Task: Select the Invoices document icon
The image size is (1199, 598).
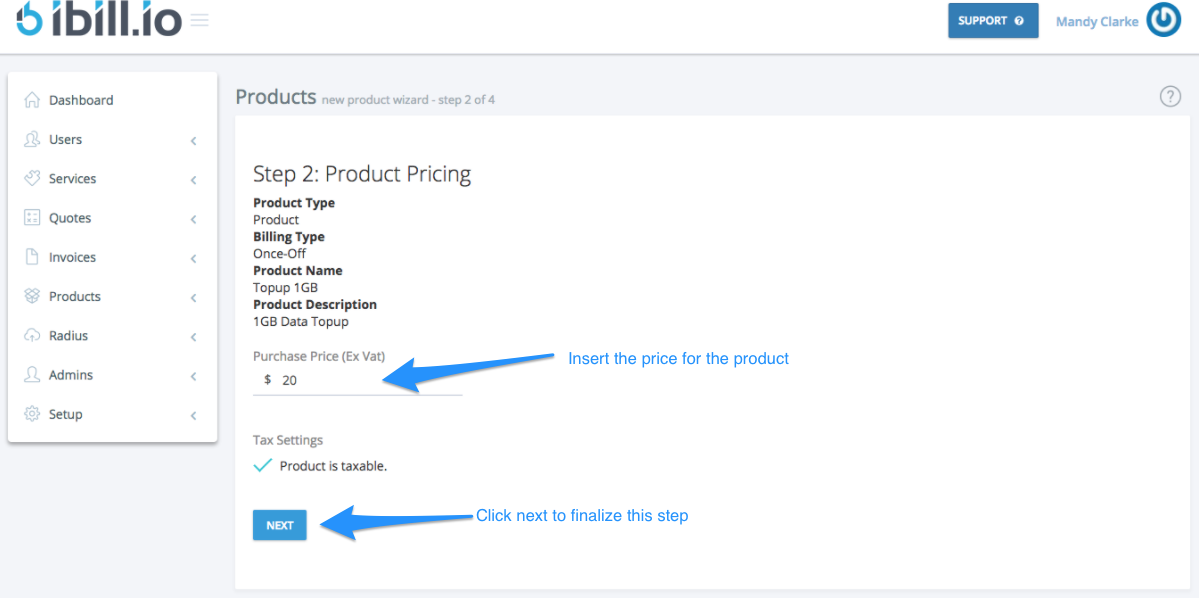Action: coord(29,257)
